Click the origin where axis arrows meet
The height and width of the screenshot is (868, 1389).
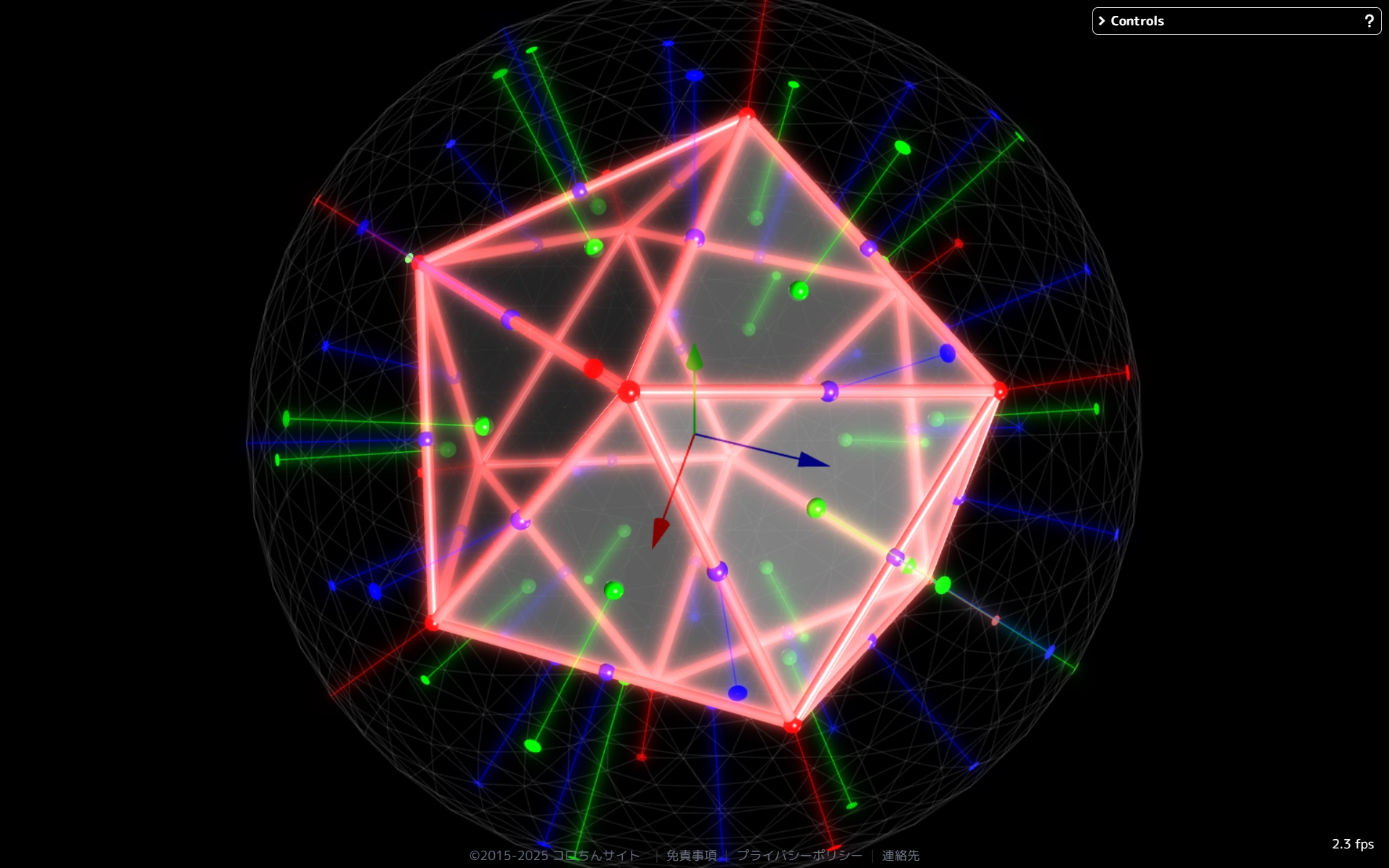[694, 434]
